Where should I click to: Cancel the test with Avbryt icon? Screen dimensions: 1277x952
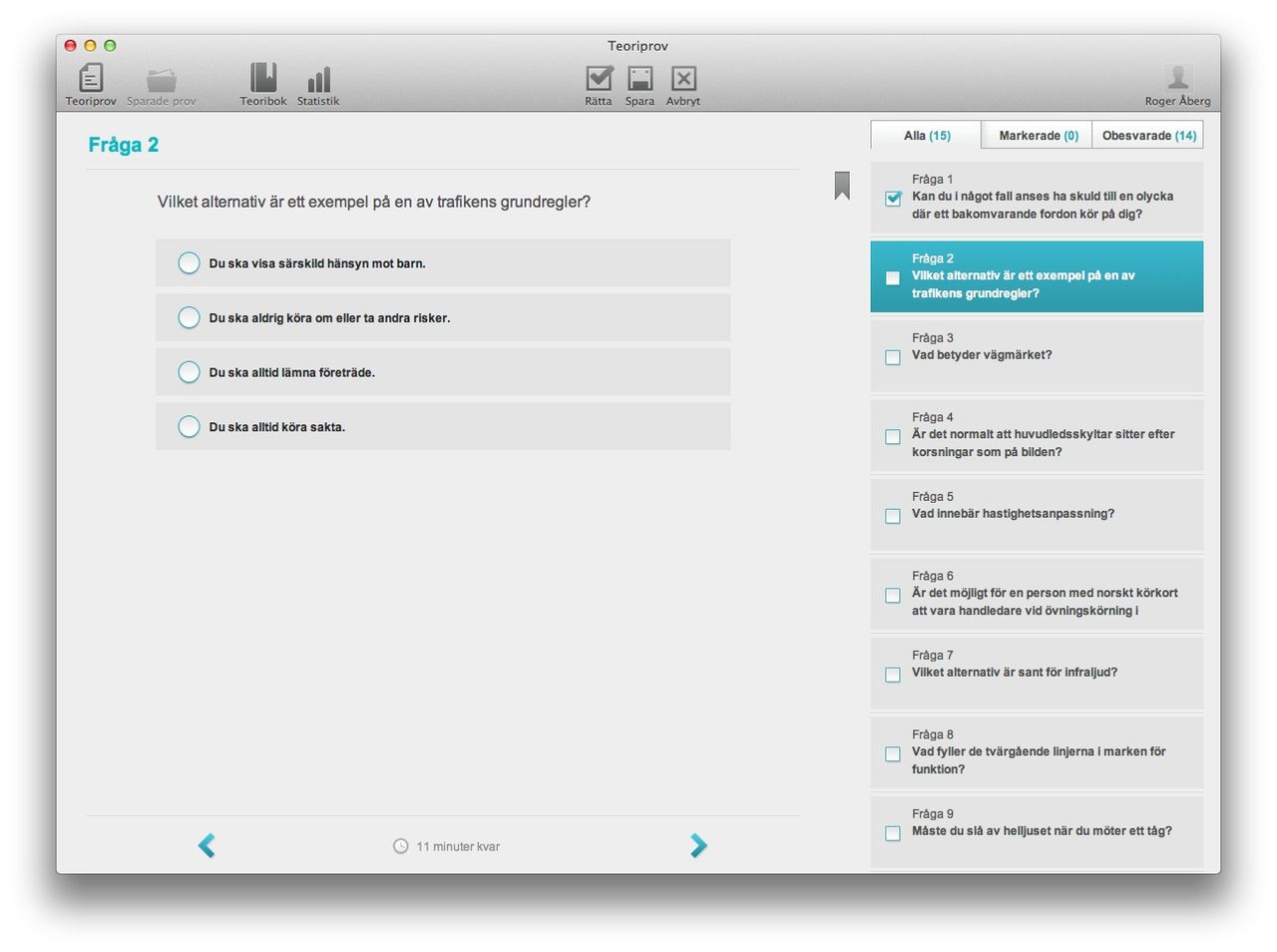pos(683,78)
